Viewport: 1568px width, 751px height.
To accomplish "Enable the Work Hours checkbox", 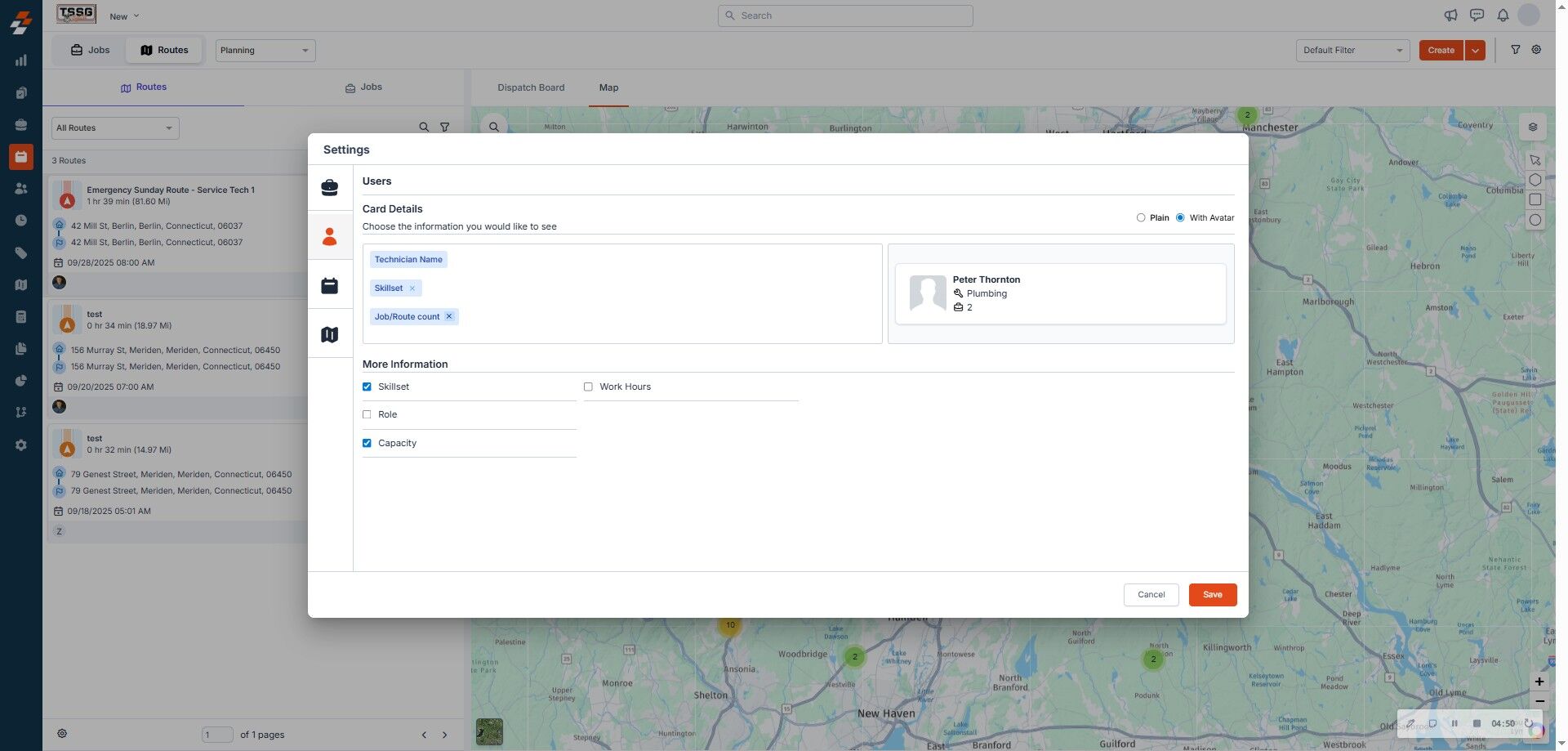I will coord(588,387).
